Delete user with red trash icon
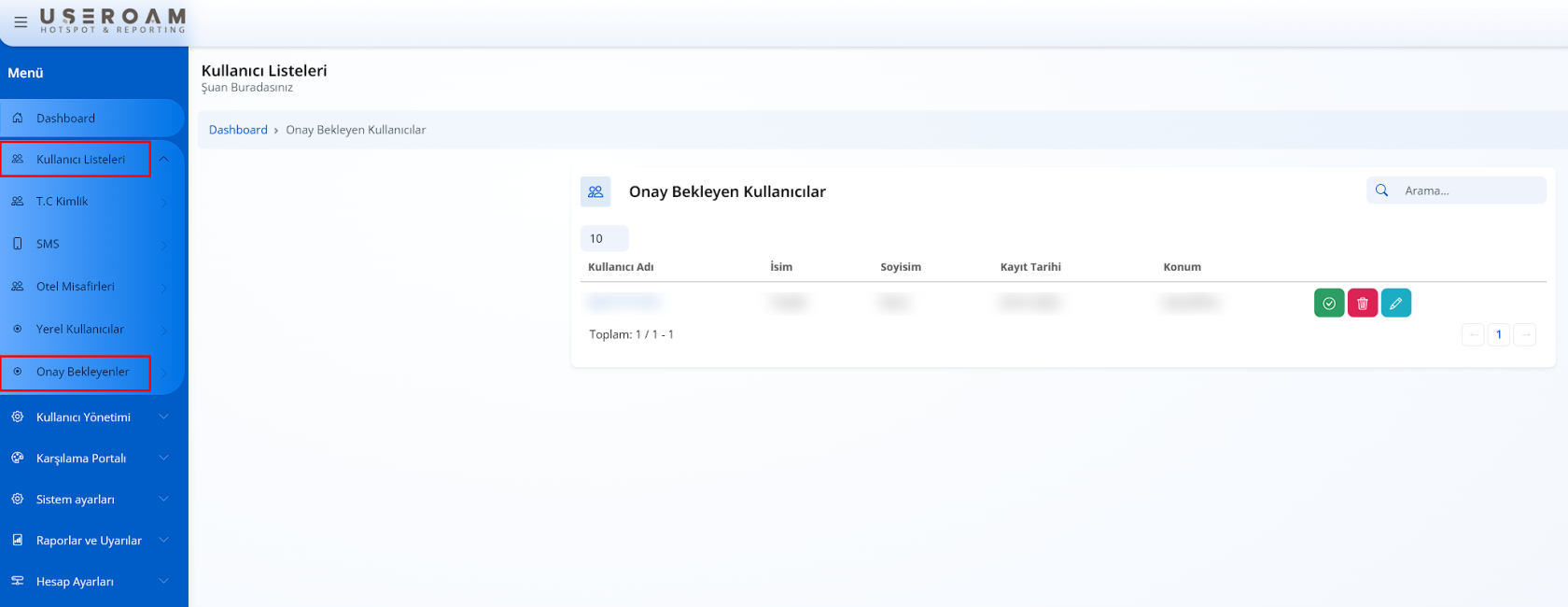The image size is (1568, 607). (1363, 303)
